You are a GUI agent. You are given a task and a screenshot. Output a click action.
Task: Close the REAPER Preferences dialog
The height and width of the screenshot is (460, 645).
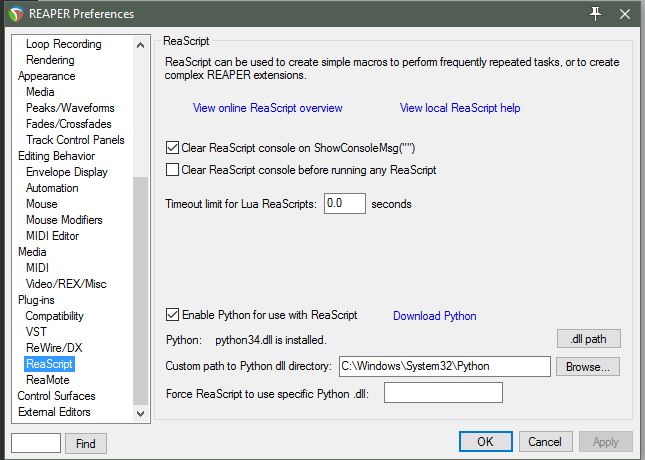pos(625,14)
